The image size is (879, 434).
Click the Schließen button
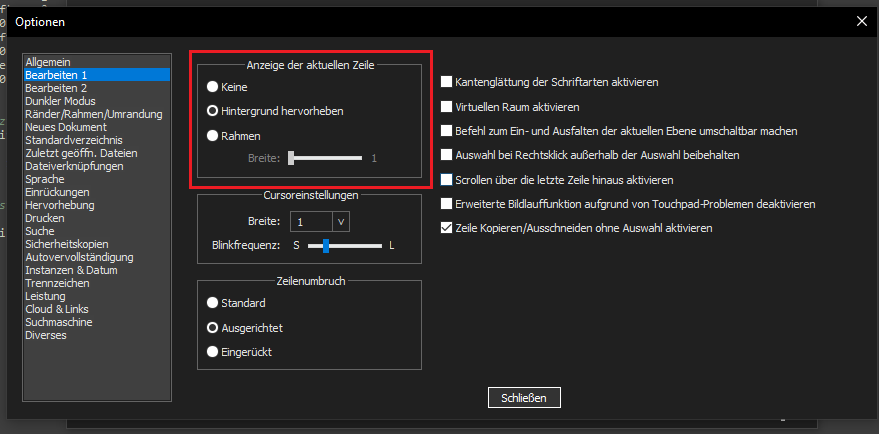(x=524, y=398)
